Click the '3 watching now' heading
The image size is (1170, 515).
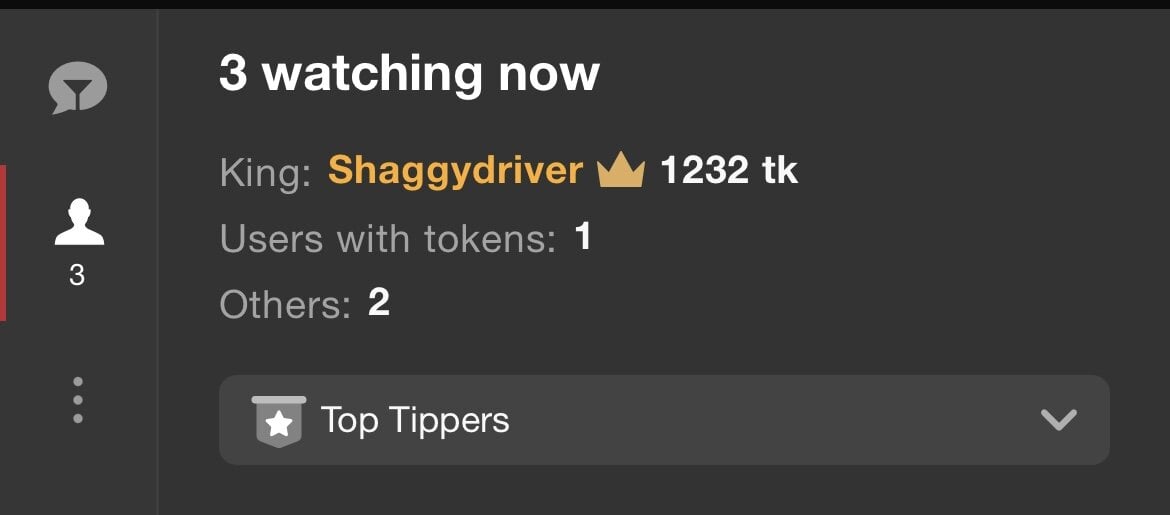coord(410,73)
